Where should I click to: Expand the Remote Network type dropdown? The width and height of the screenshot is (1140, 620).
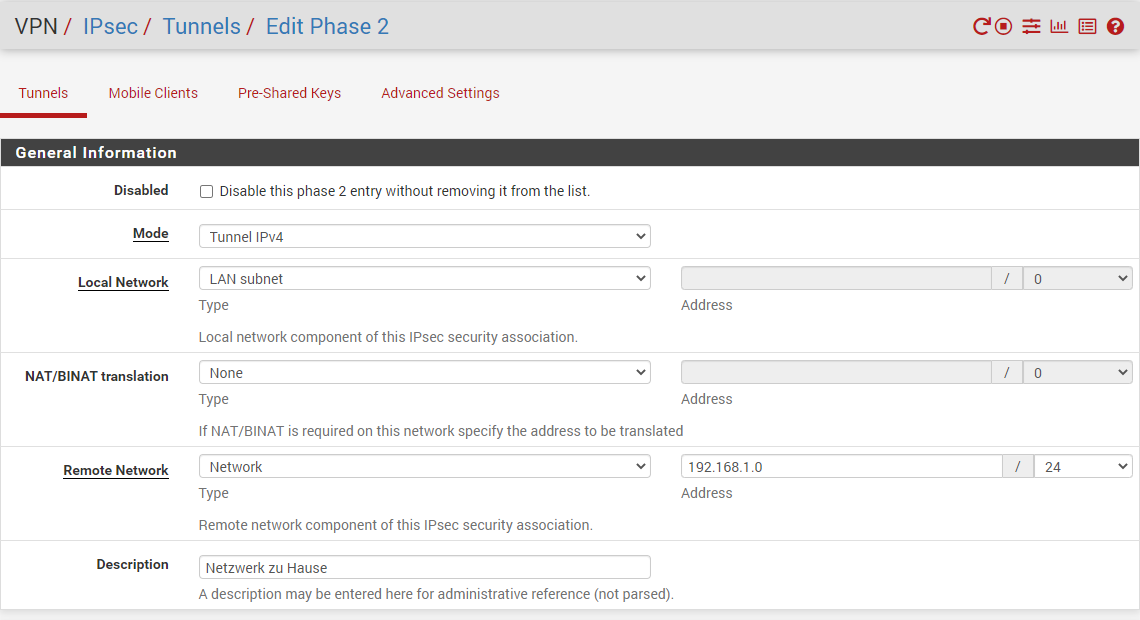[424, 467]
